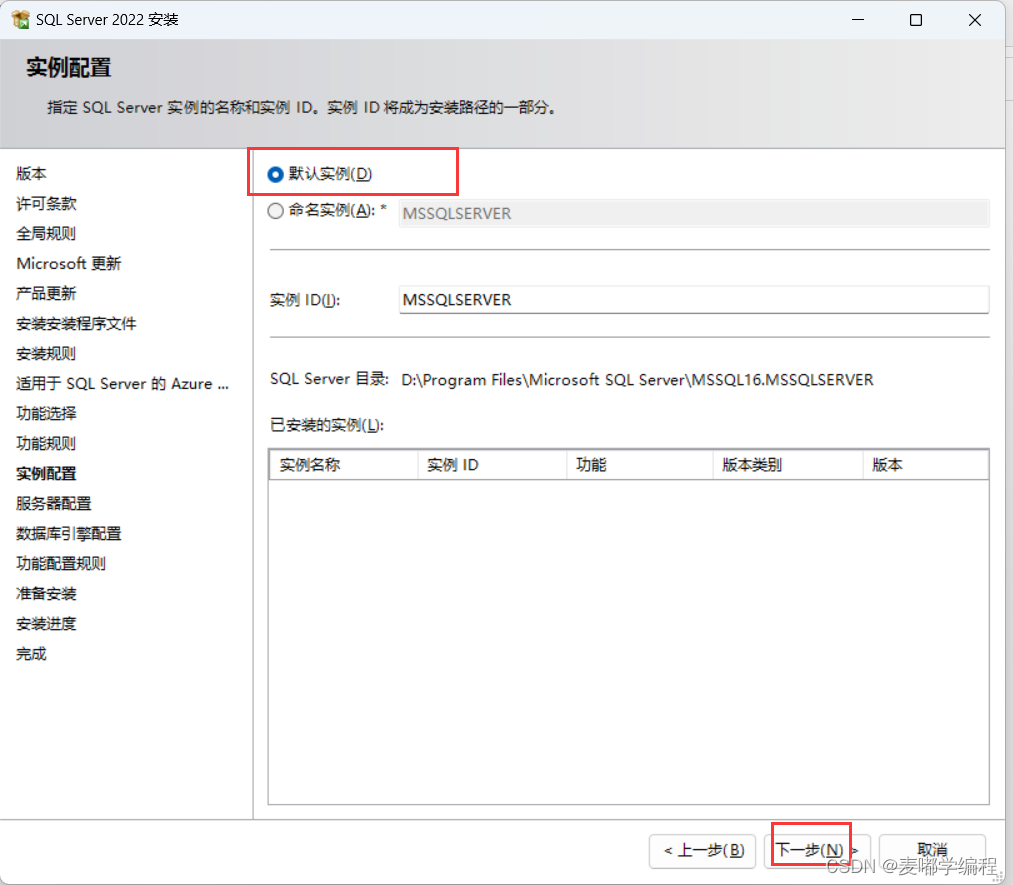The width and height of the screenshot is (1013, 885).
Task: Open the 安装规则 step
Action: (44, 353)
